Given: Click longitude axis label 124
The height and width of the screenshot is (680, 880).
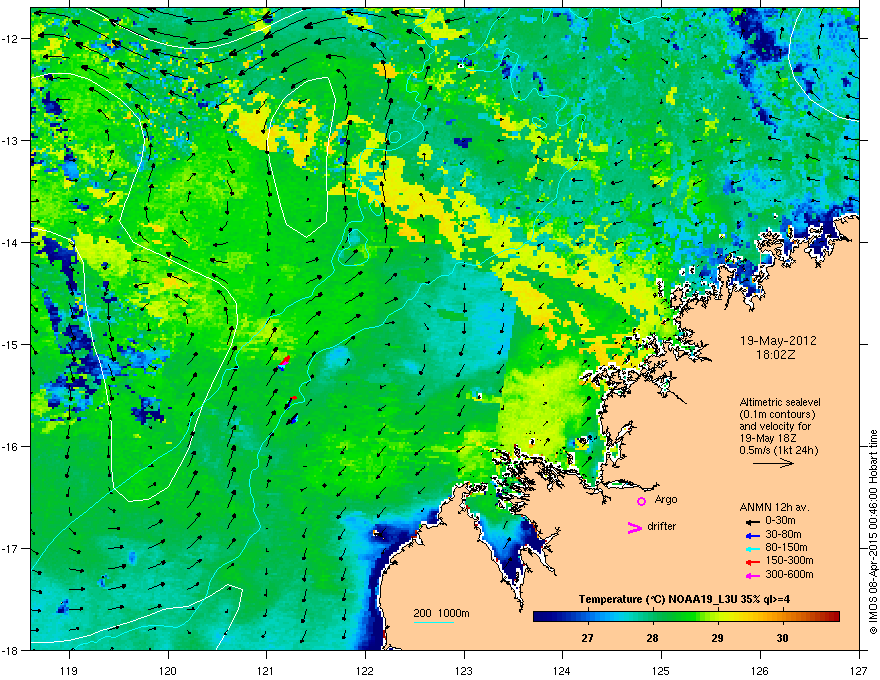Looking at the screenshot, I should tap(562, 670).
